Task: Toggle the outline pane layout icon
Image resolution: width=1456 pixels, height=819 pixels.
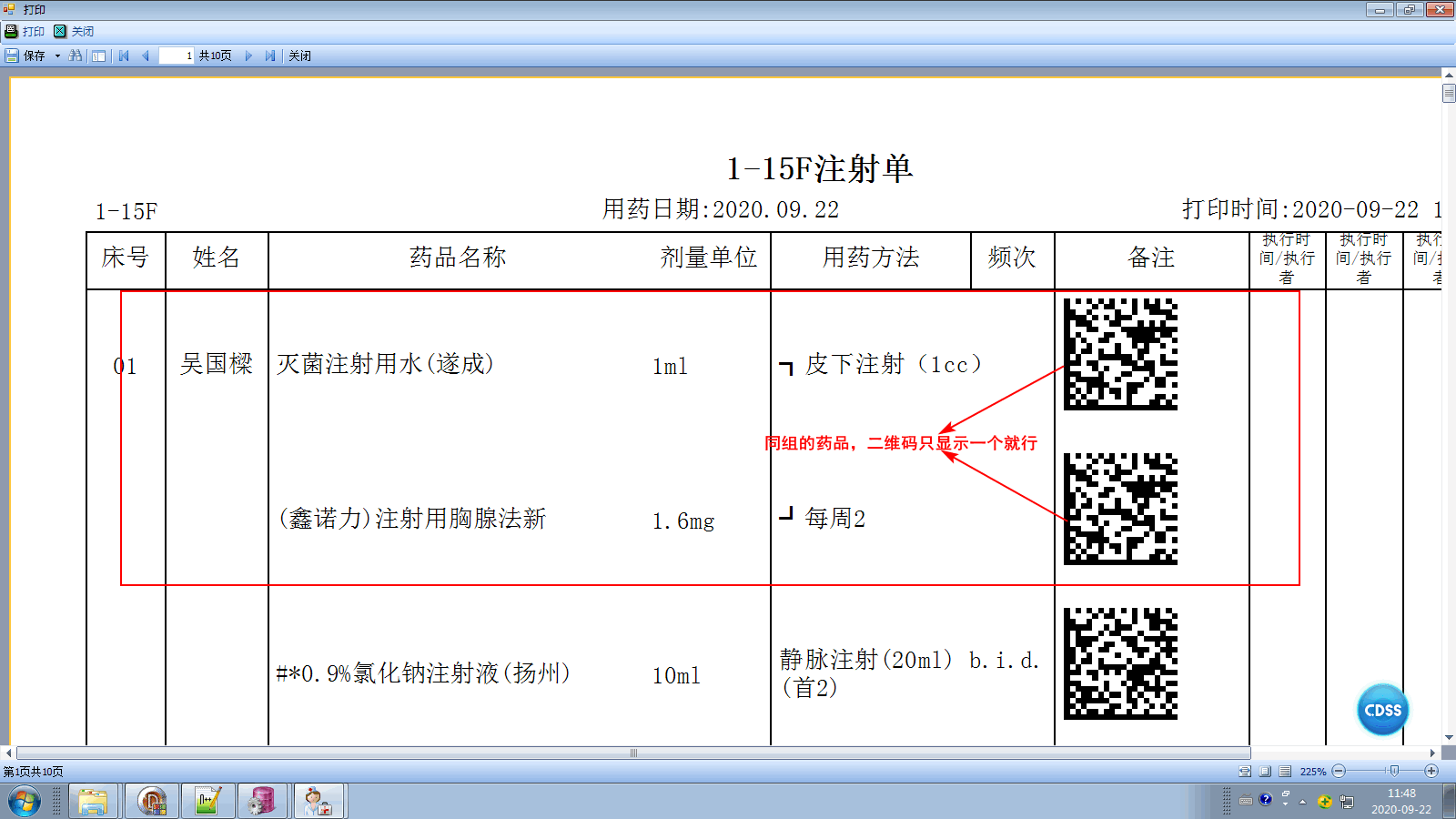Action: [x=99, y=56]
